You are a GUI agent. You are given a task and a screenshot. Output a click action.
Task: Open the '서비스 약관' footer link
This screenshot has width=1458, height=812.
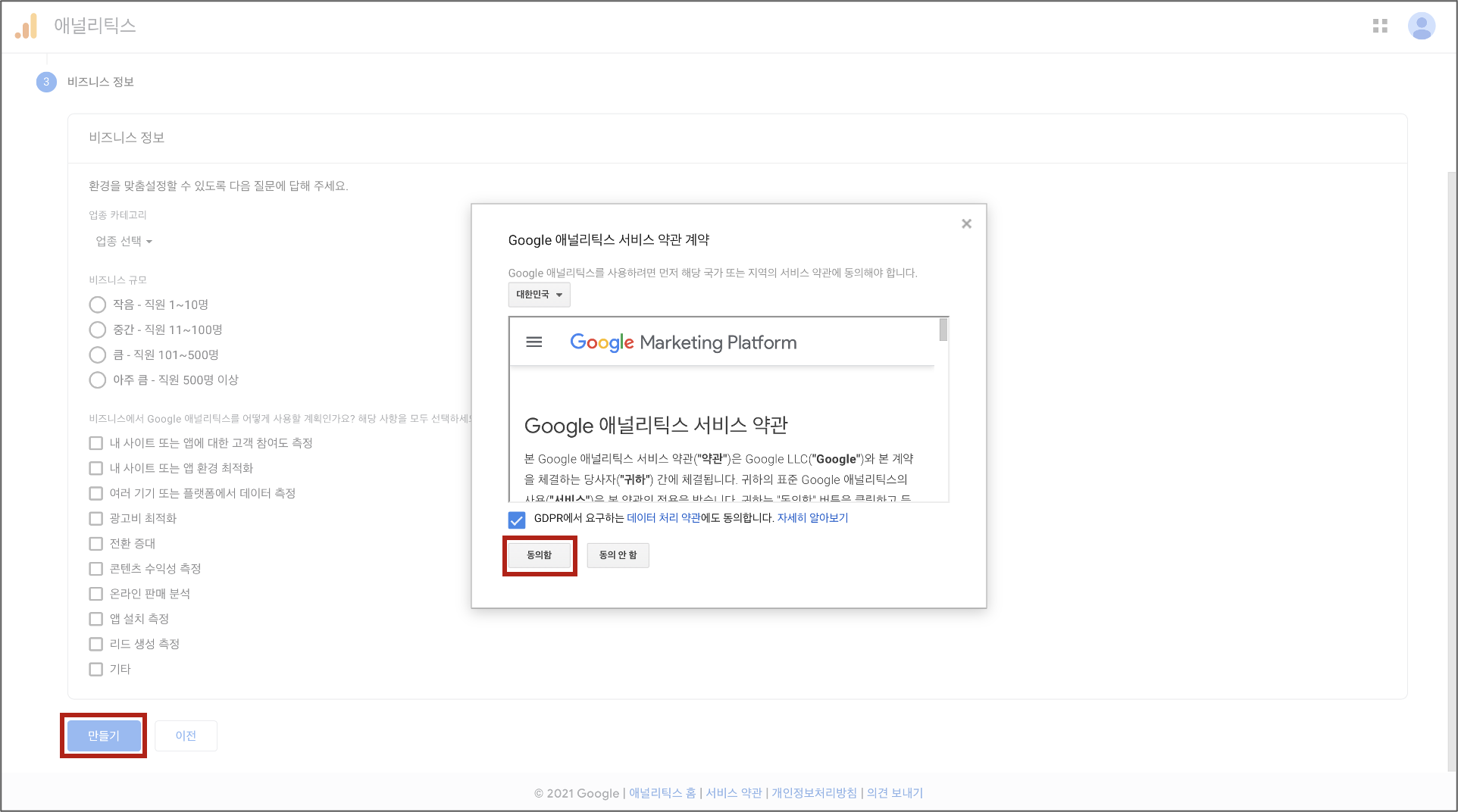tap(734, 793)
